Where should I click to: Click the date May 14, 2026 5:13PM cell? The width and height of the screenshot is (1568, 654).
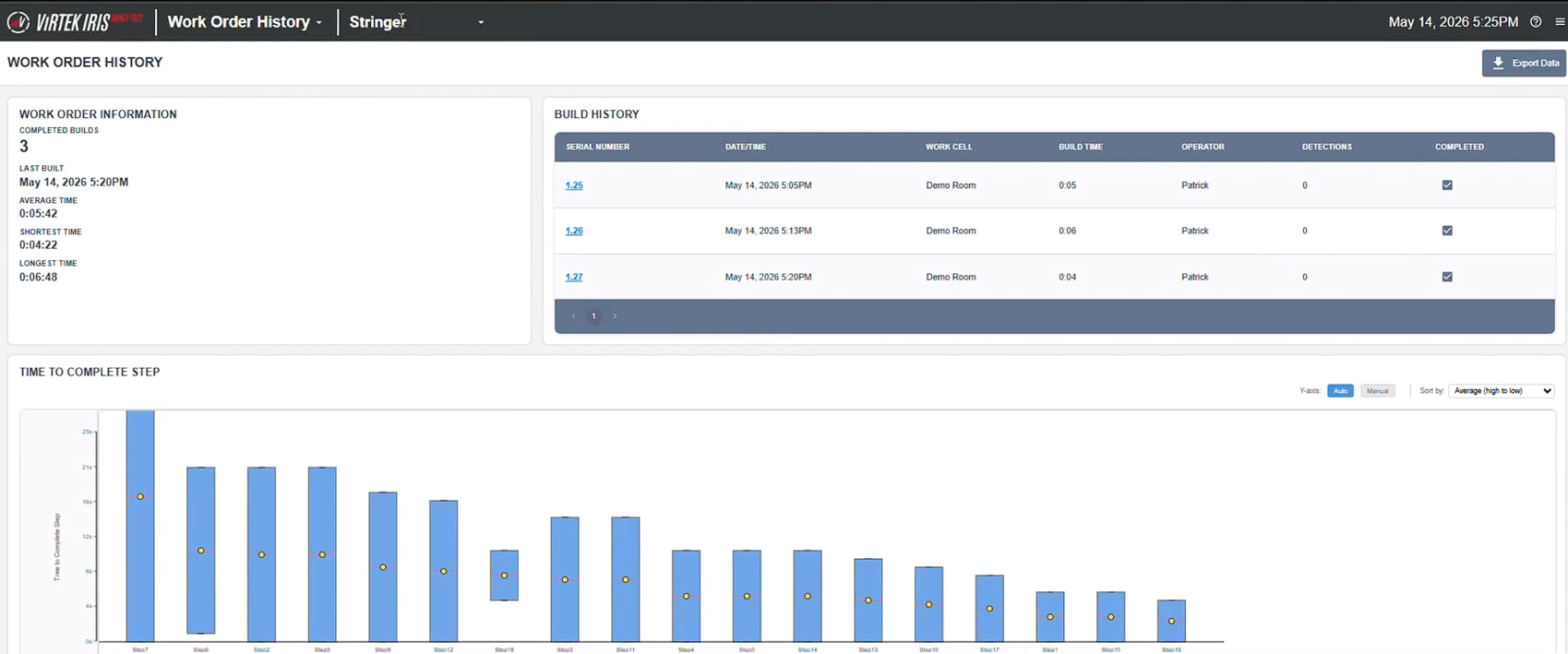click(769, 231)
